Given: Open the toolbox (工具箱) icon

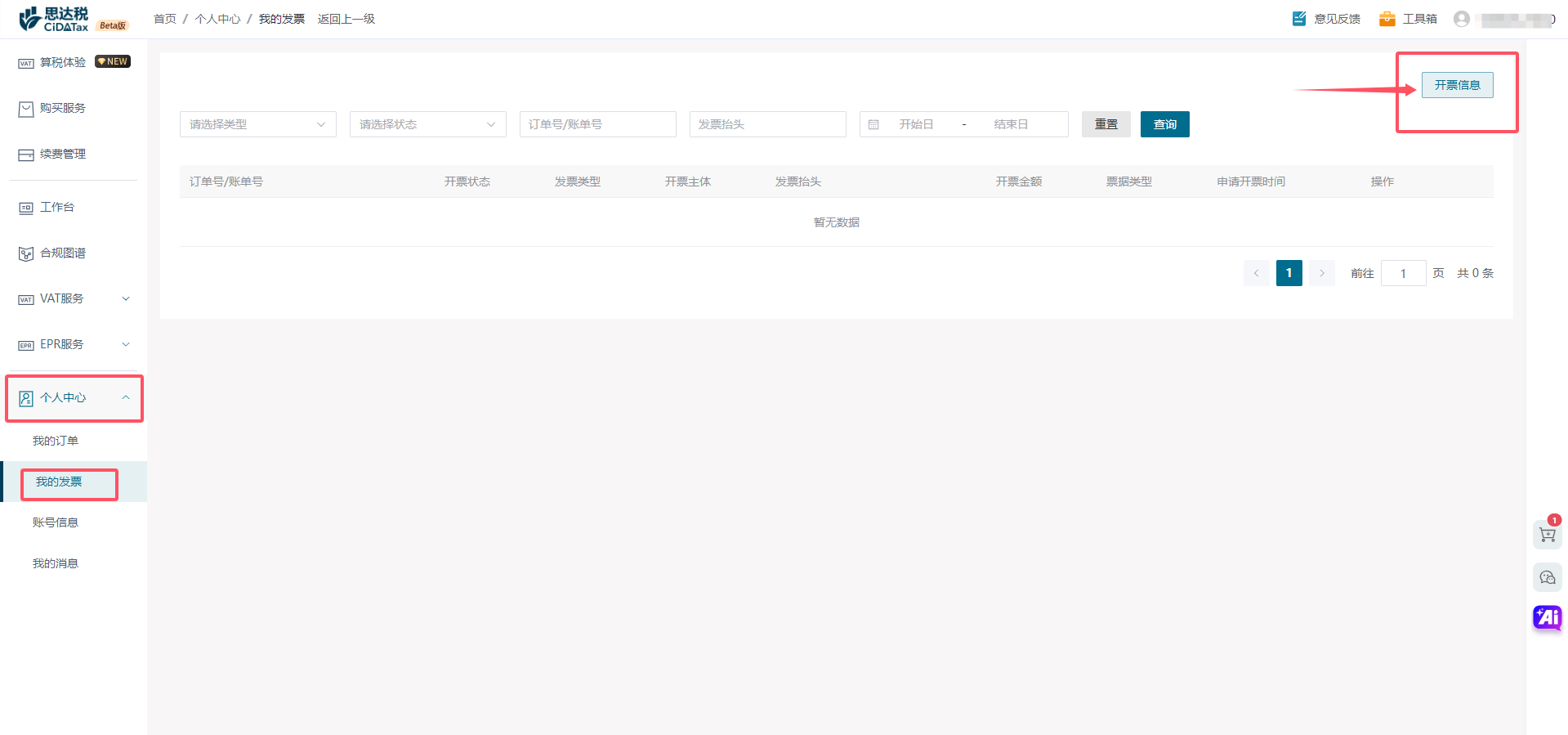Looking at the screenshot, I should coord(1387,19).
